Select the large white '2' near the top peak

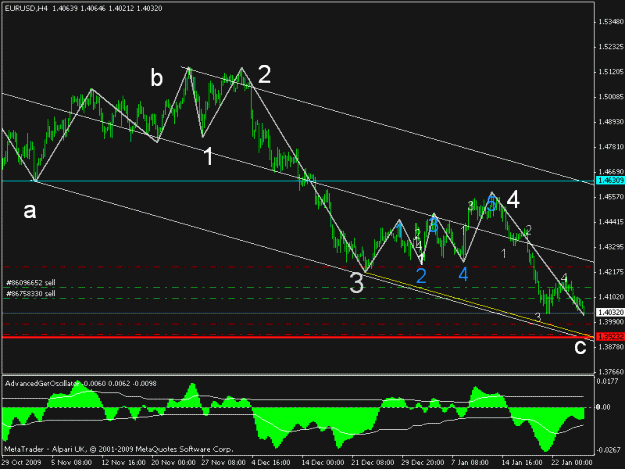click(x=264, y=74)
